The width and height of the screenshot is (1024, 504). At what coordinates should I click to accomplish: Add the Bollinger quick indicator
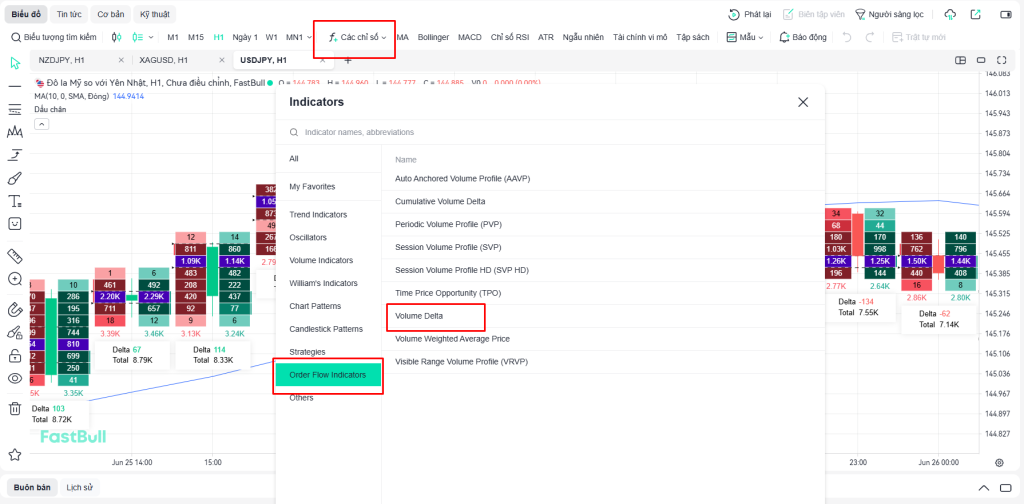[x=434, y=37]
